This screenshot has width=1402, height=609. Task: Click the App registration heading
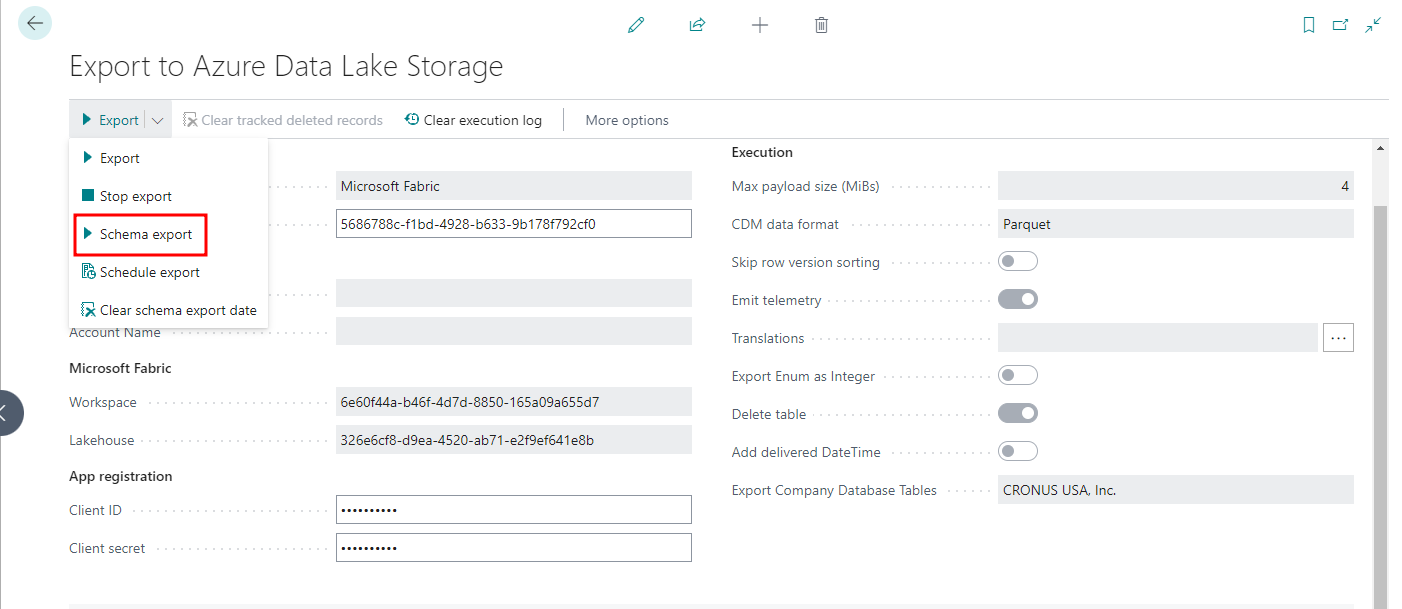click(x=121, y=476)
